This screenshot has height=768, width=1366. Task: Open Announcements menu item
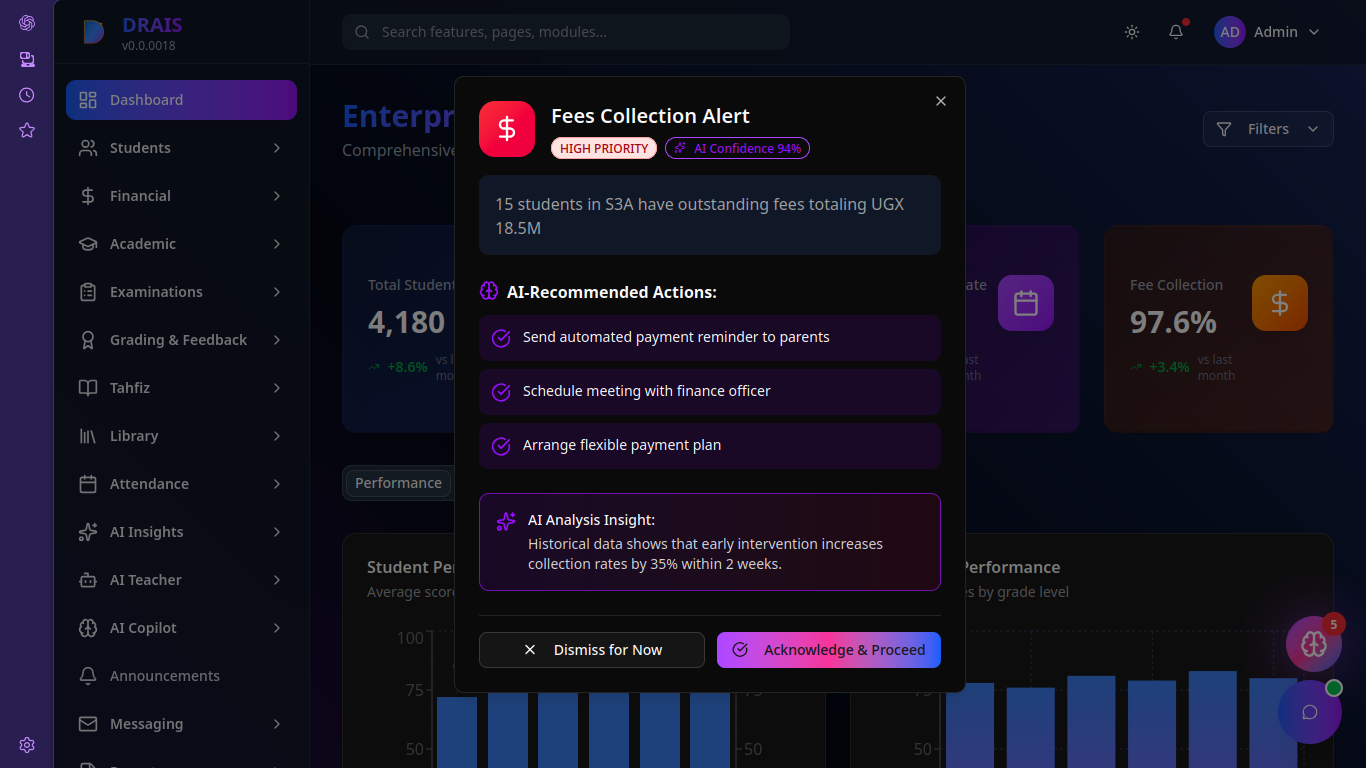(x=181, y=676)
